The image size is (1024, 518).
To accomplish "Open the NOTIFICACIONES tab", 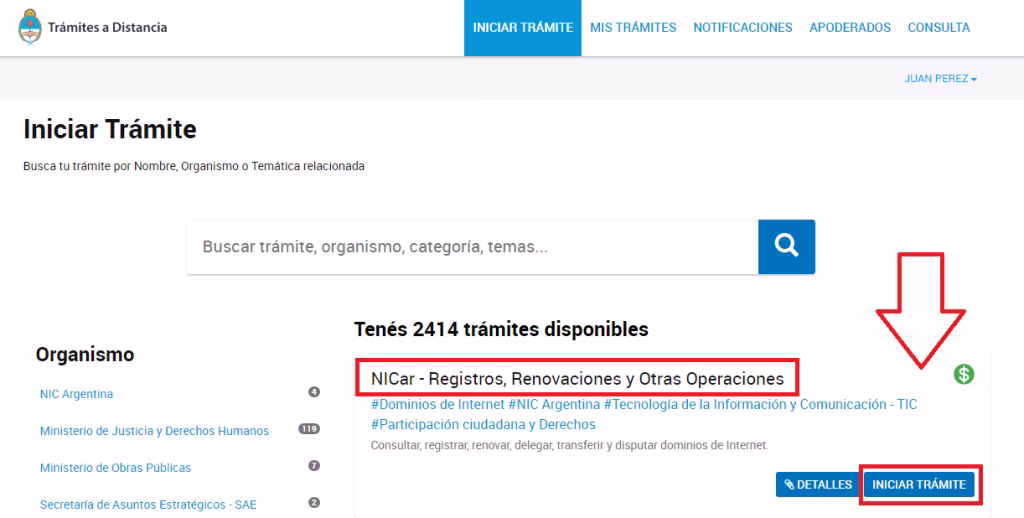I will point(742,28).
